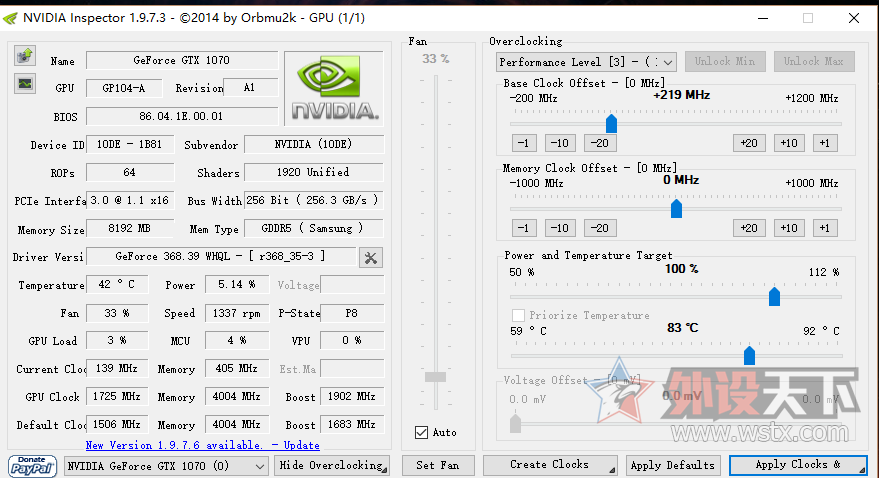Viewport: 879px width, 478px height.
Task: Click the NVIDIA Inspector title bar app icon
Action: point(10,18)
